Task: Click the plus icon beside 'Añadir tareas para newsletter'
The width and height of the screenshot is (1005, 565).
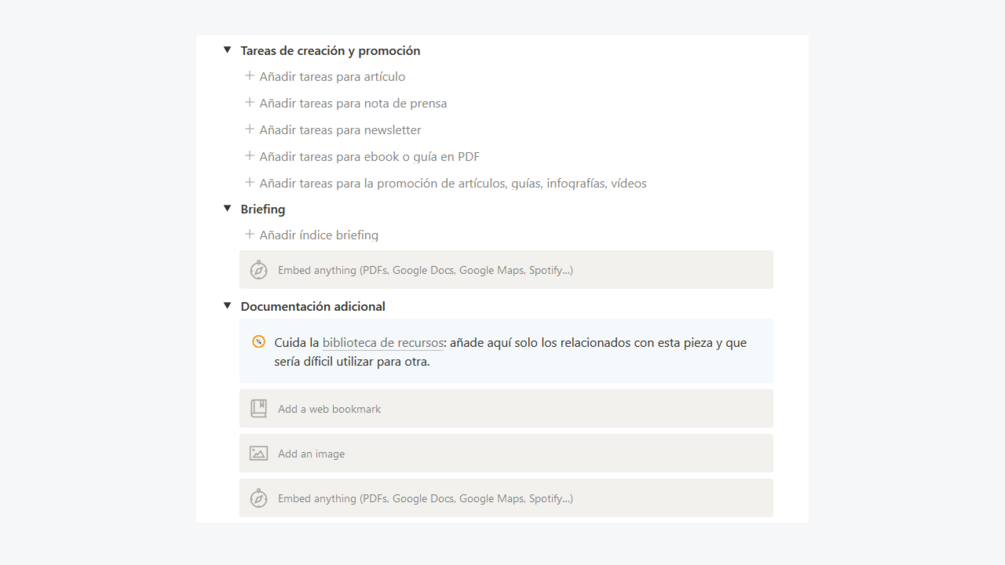Action: pyautogui.click(x=250, y=129)
